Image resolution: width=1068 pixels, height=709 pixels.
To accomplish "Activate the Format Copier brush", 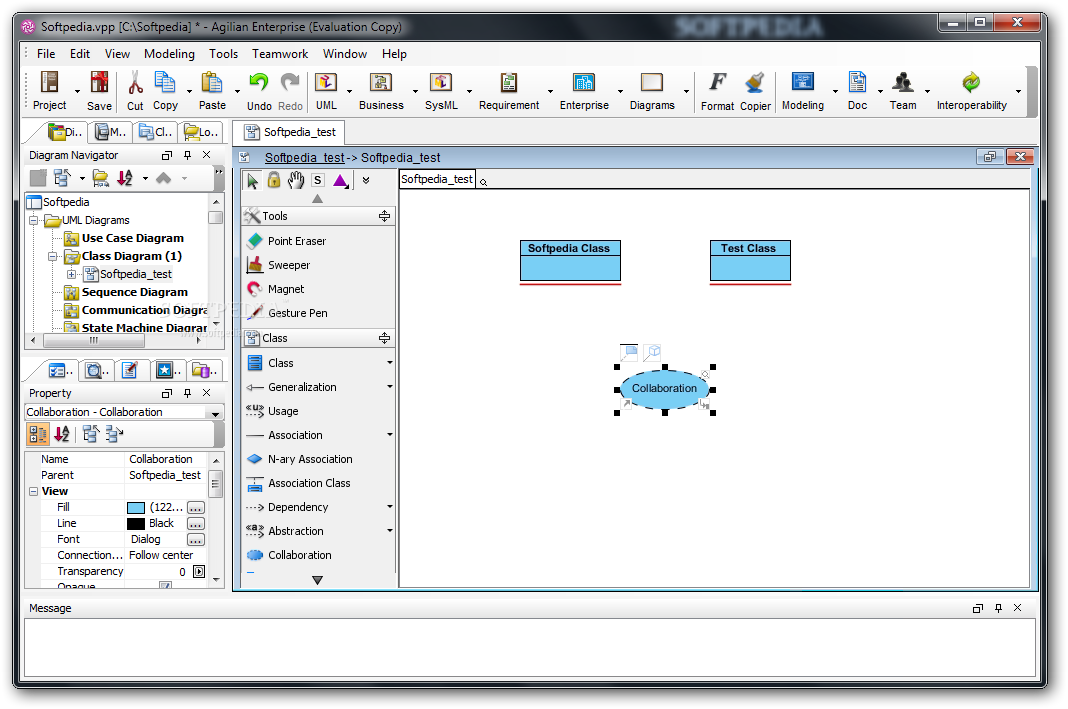I will (x=755, y=91).
